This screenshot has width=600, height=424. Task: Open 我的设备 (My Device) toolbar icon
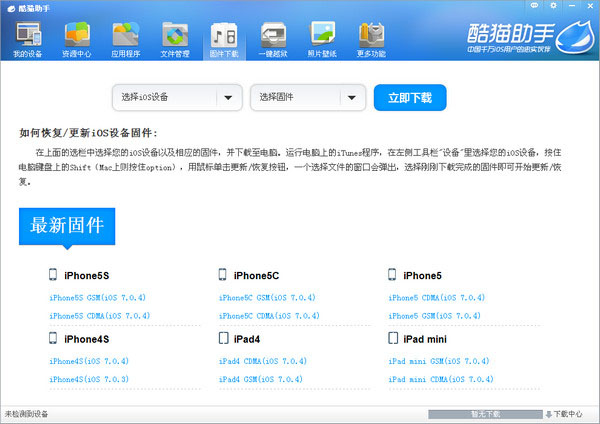28,40
